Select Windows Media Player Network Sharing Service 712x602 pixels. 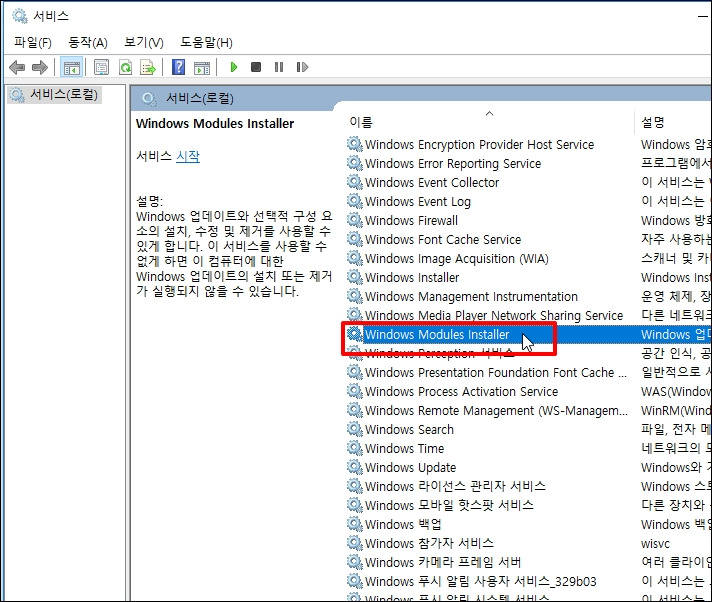coord(494,316)
